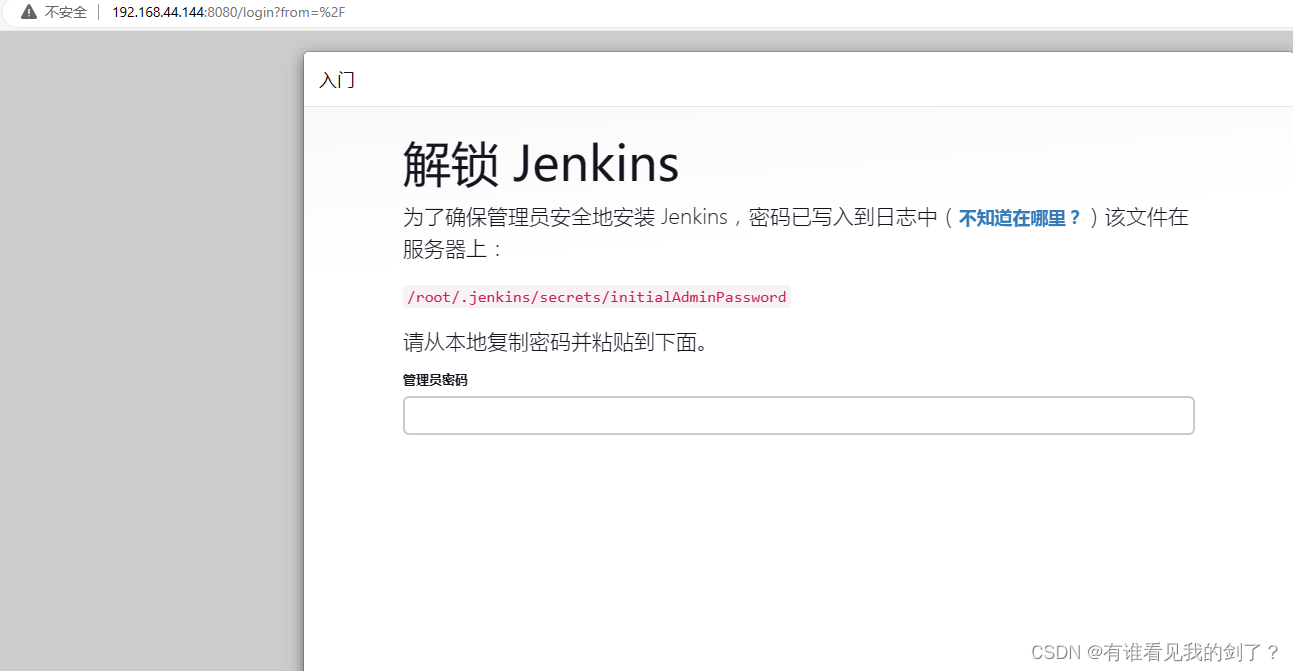
Task: Focus the 管理员密码 password input field
Action: [798, 416]
